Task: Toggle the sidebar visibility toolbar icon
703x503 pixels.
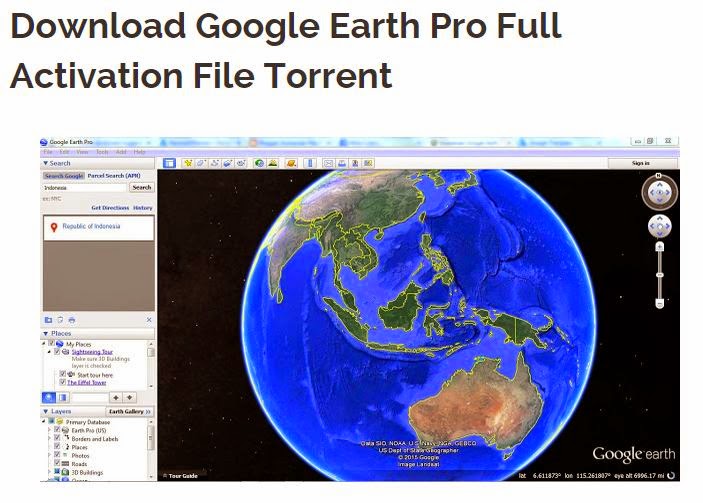Action: click(x=169, y=163)
